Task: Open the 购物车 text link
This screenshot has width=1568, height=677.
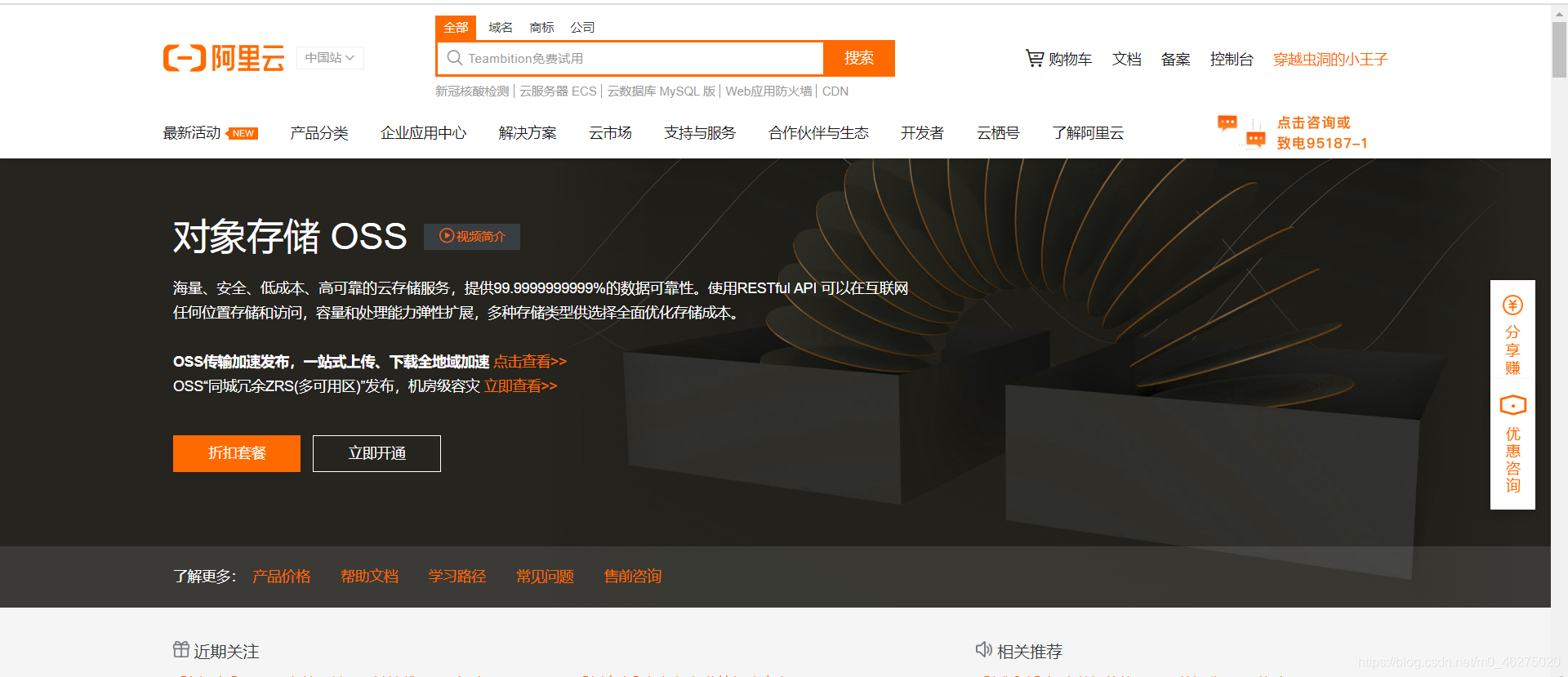Action: coord(1071,60)
